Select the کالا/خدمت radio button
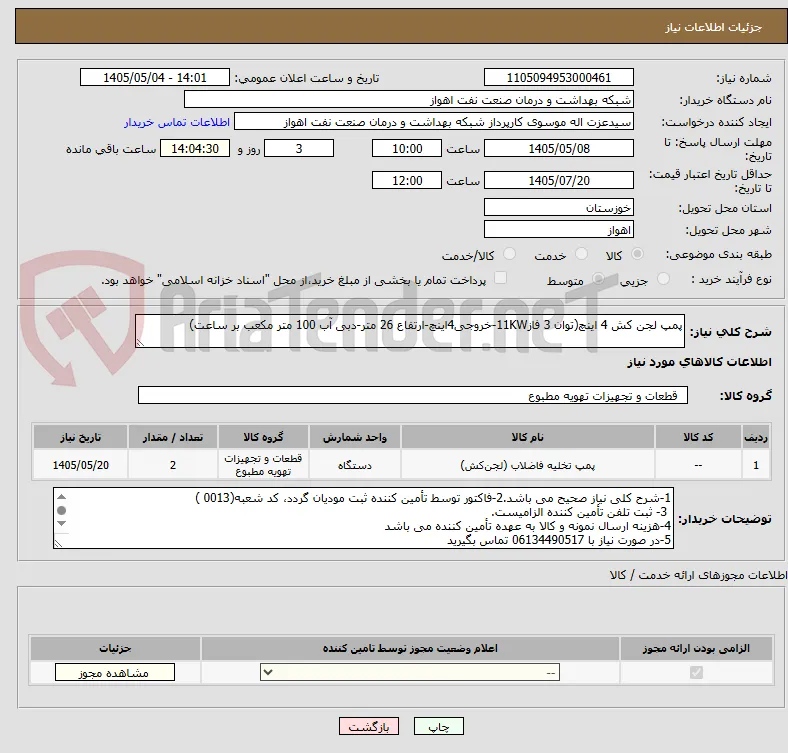 click(x=510, y=254)
